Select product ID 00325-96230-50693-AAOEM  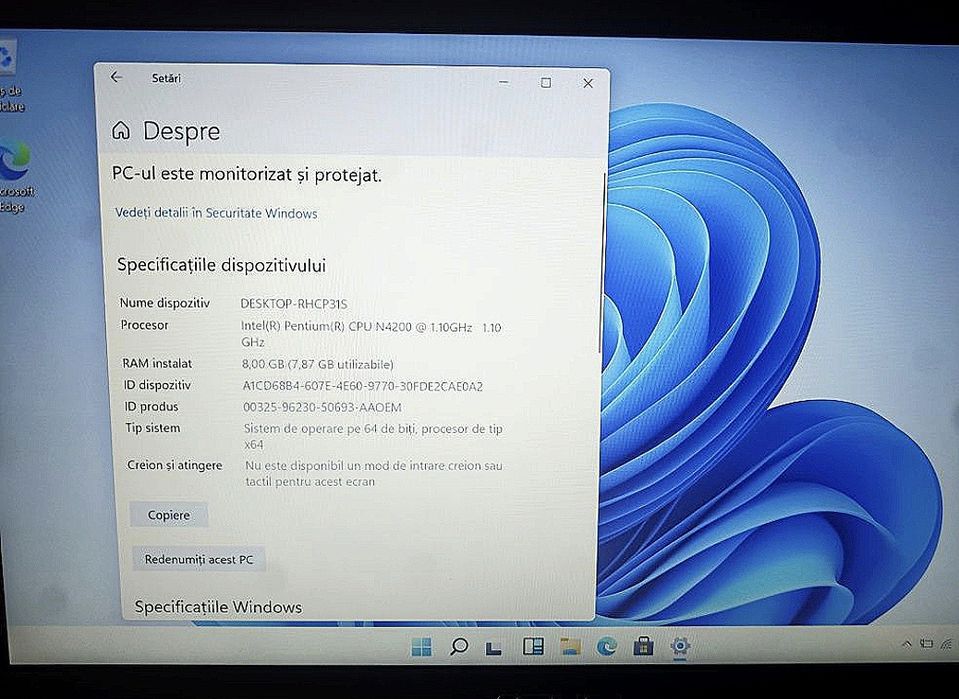tap(322, 407)
